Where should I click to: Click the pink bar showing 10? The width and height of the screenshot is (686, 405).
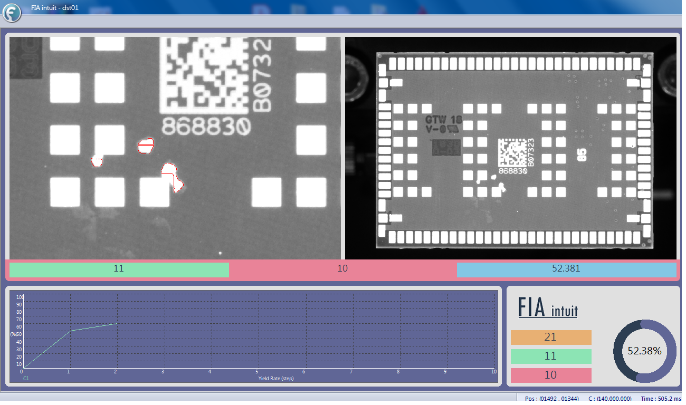coord(342,269)
